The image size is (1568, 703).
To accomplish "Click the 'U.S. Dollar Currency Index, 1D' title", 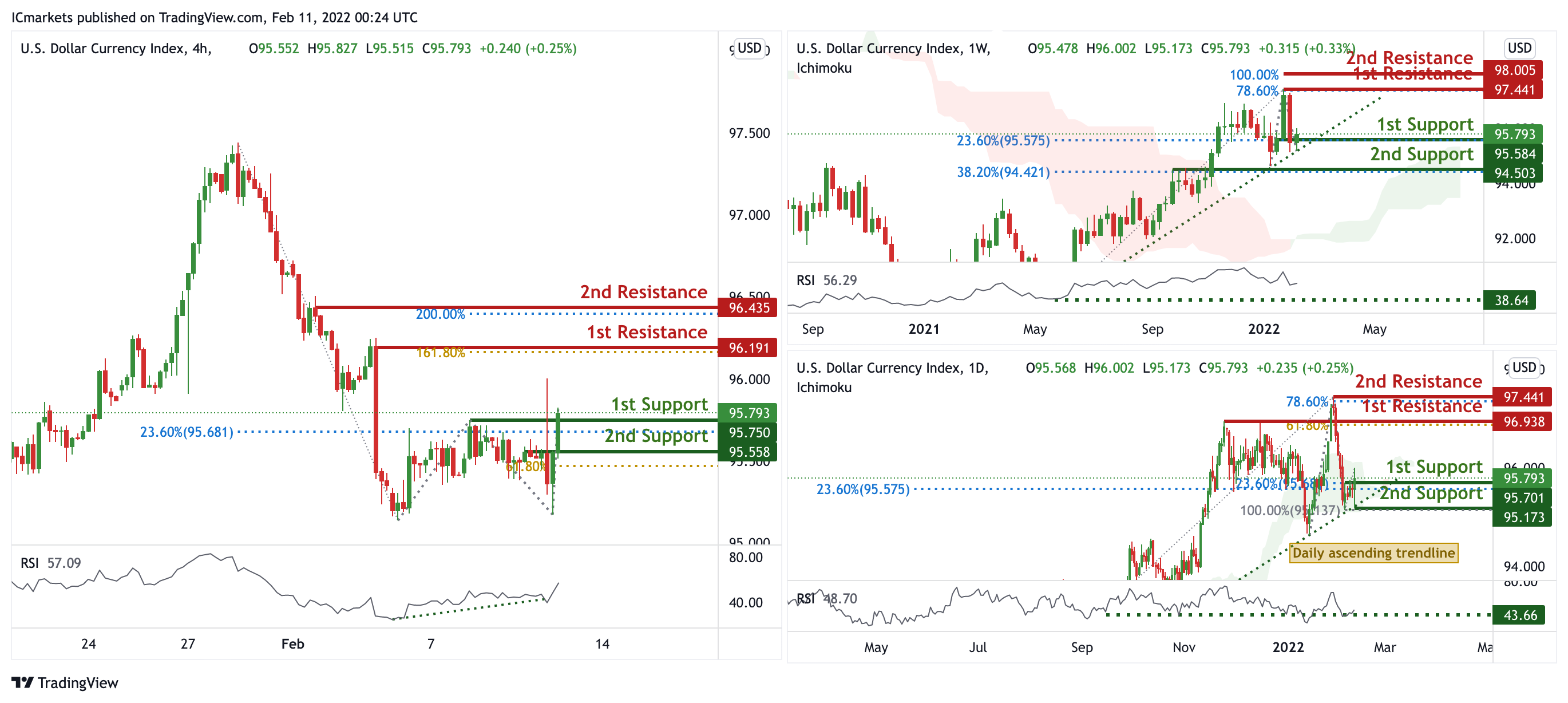I will pos(892,368).
